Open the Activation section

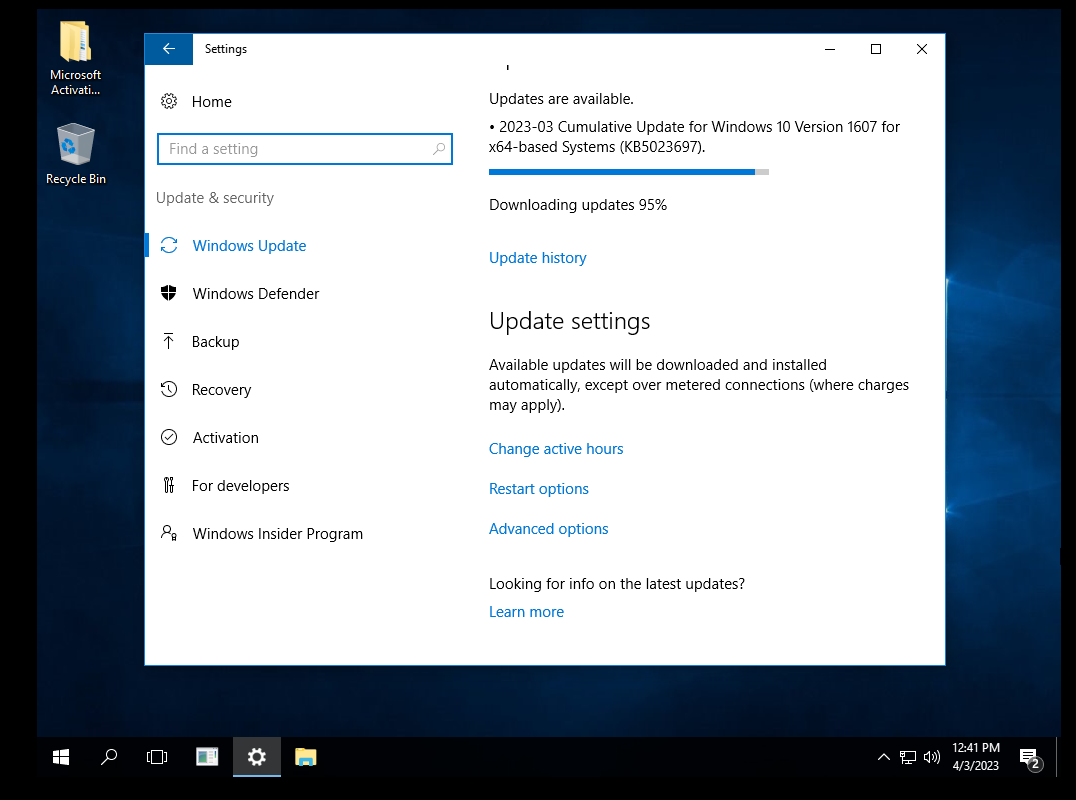(x=225, y=438)
